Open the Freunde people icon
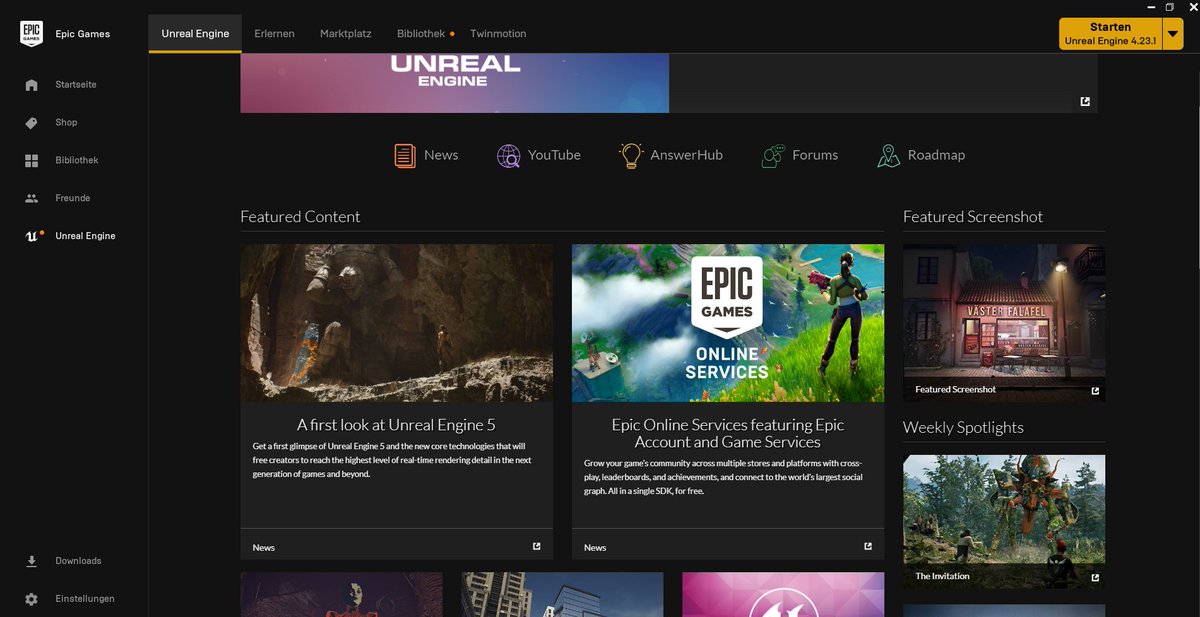 pyautogui.click(x=32, y=198)
